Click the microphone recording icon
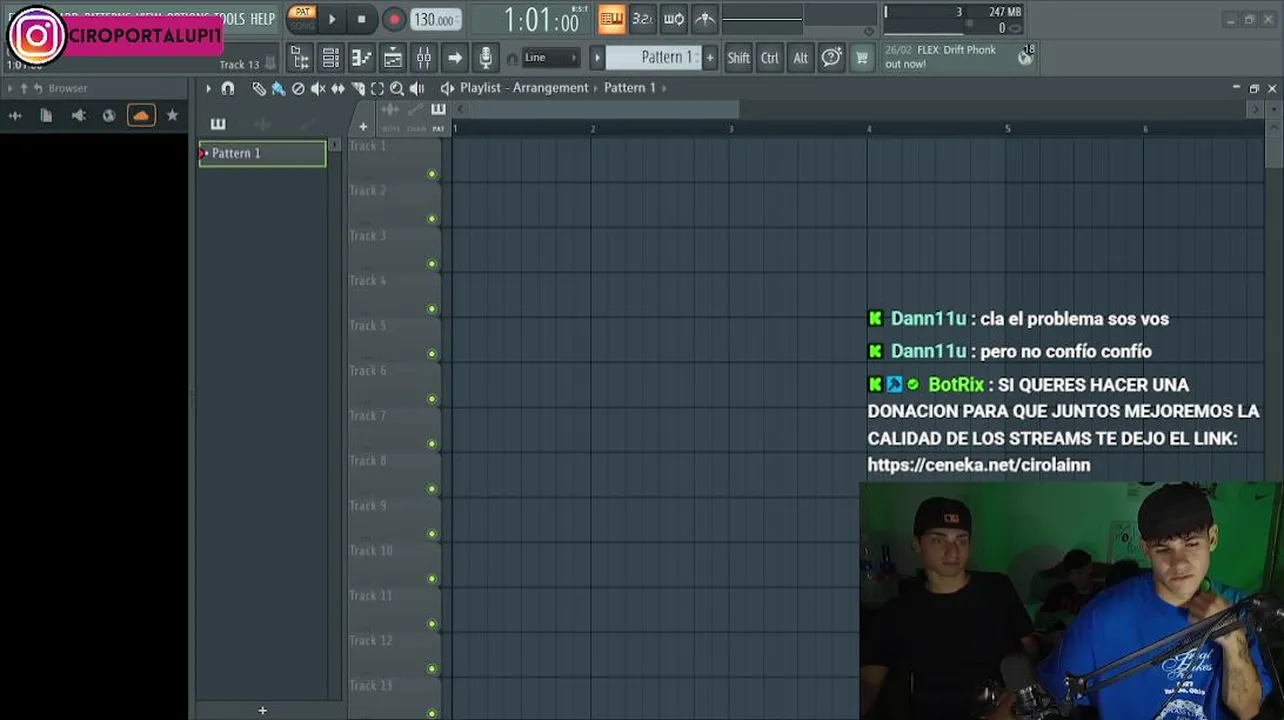1284x720 pixels. click(485, 58)
